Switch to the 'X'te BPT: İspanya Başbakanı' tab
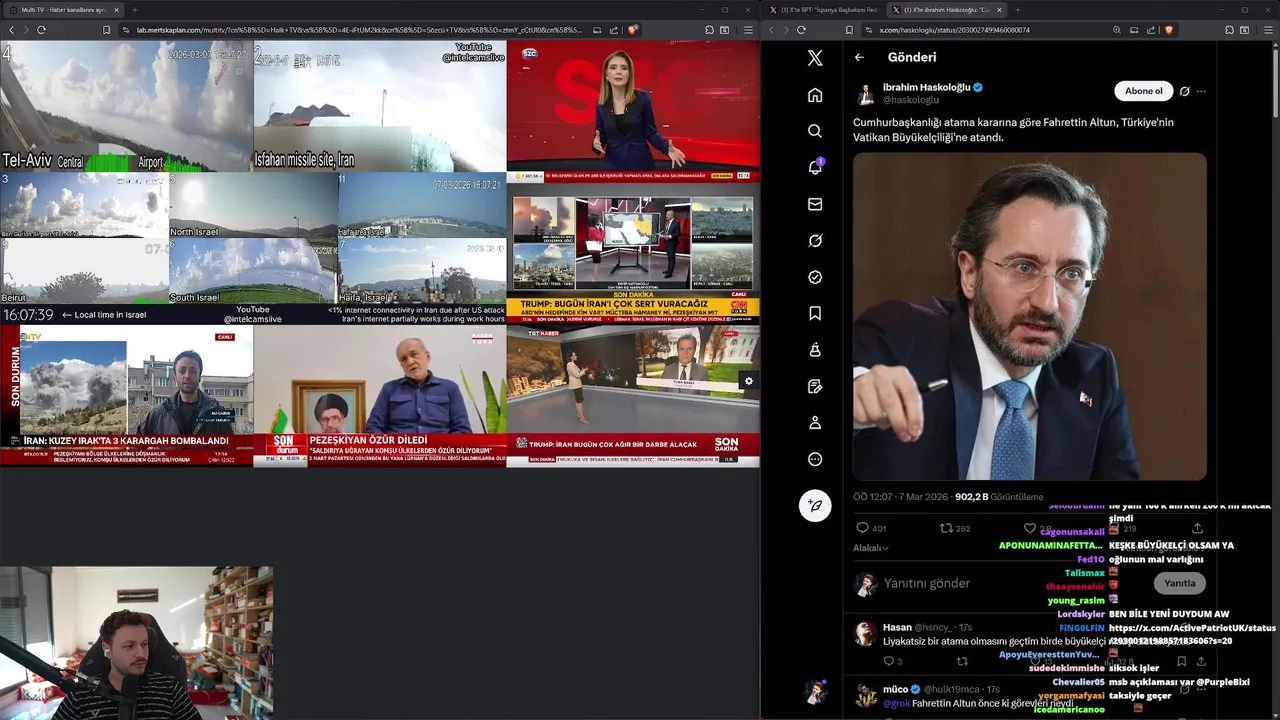The height and width of the screenshot is (720, 1280). coord(826,10)
